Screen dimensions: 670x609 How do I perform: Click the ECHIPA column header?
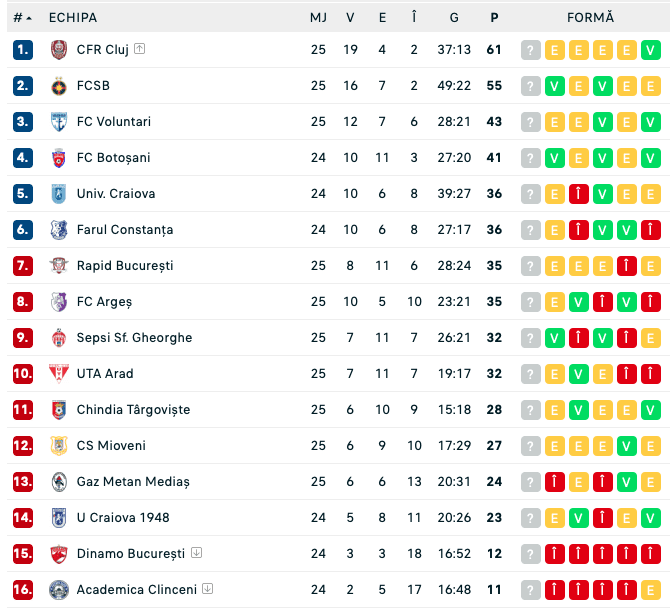(x=73, y=18)
